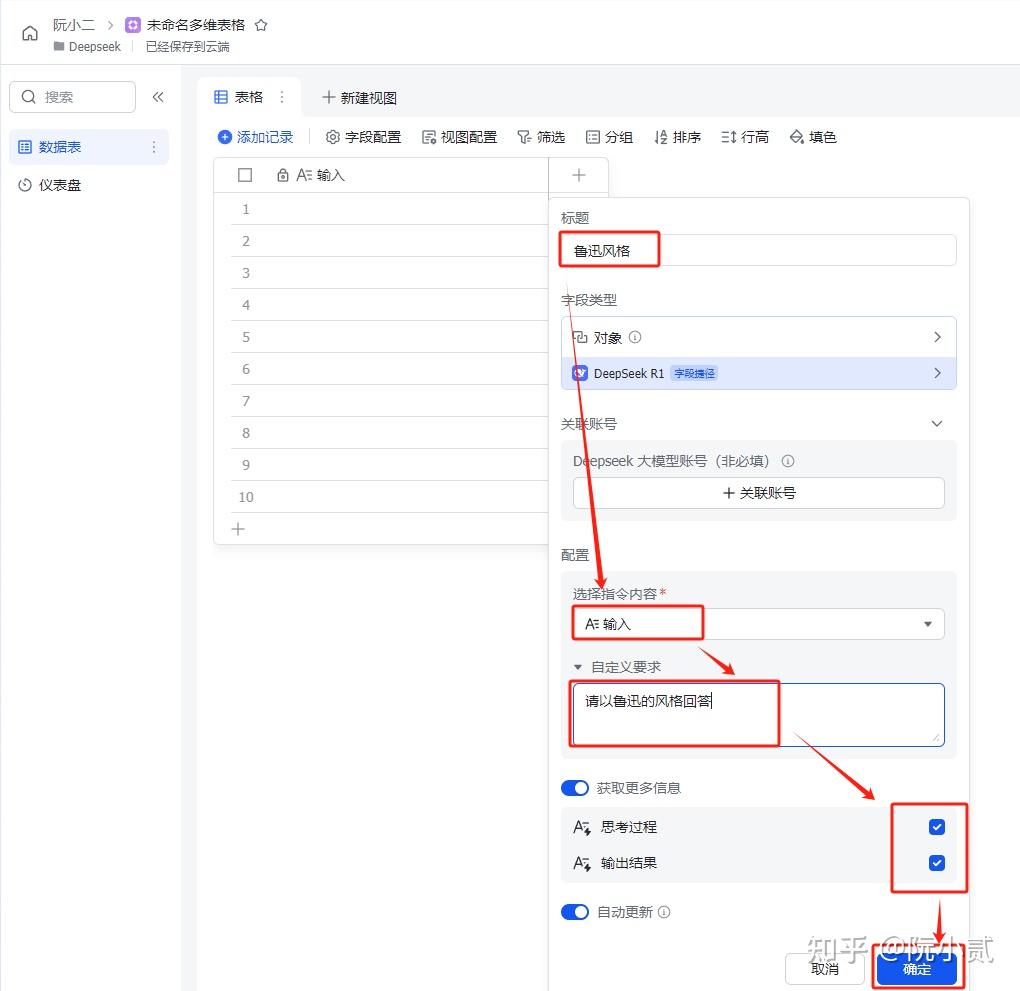Click the info icon beside Deepseek 大模型账号
Image resolution: width=1020 pixels, height=991 pixels.
pos(788,461)
